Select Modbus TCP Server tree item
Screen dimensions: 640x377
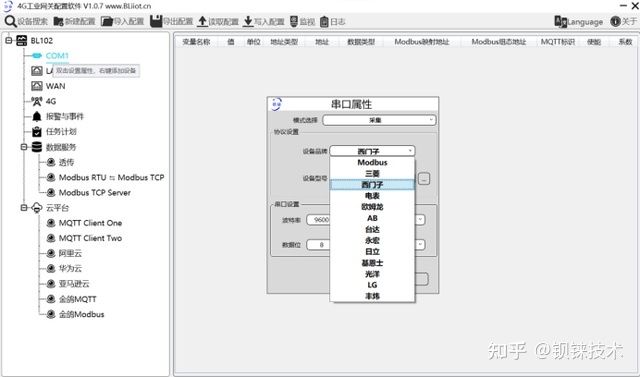(x=95, y=193)
